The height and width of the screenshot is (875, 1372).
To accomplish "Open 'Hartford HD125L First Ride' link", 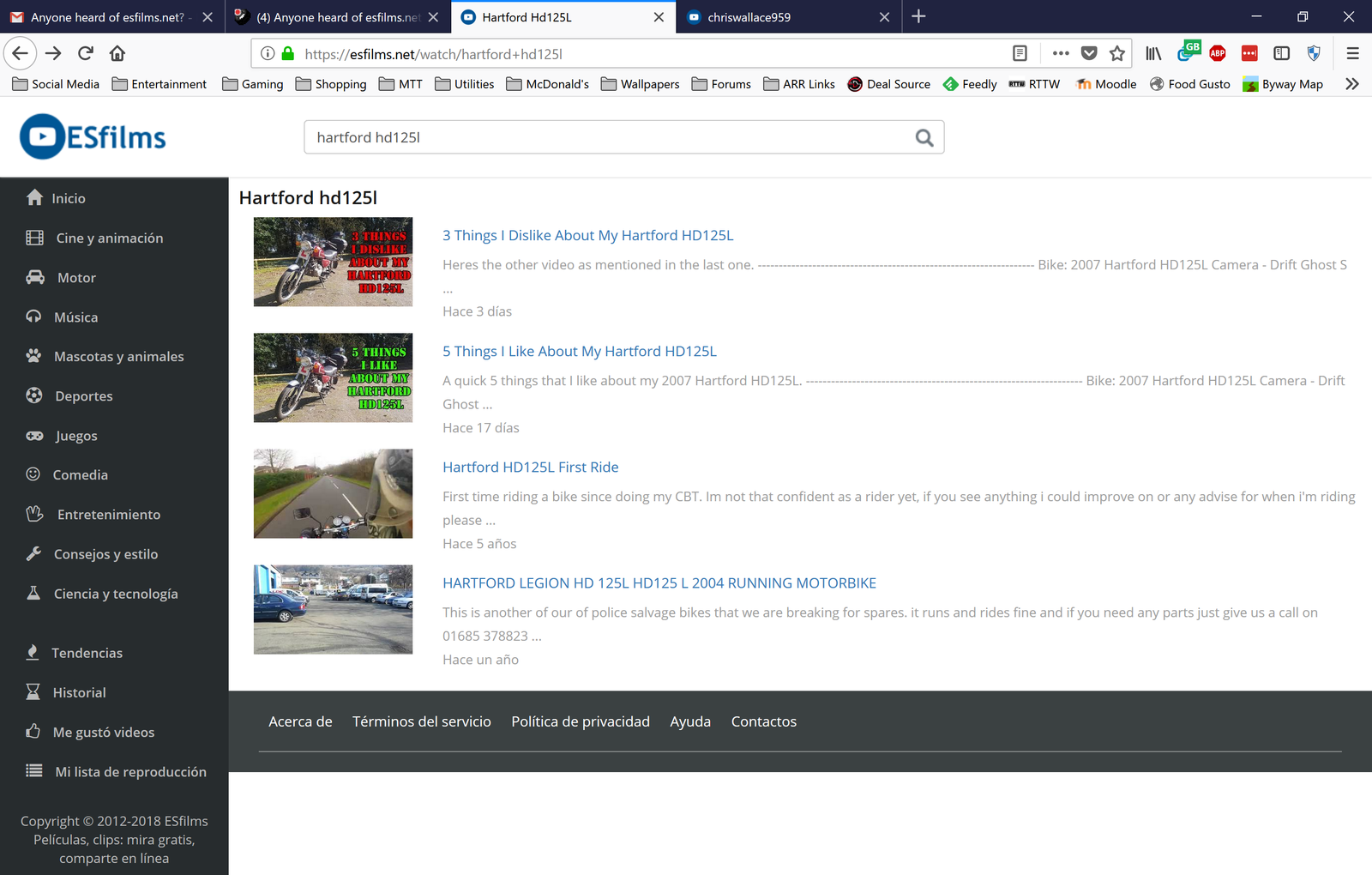I will click(531, 467).
